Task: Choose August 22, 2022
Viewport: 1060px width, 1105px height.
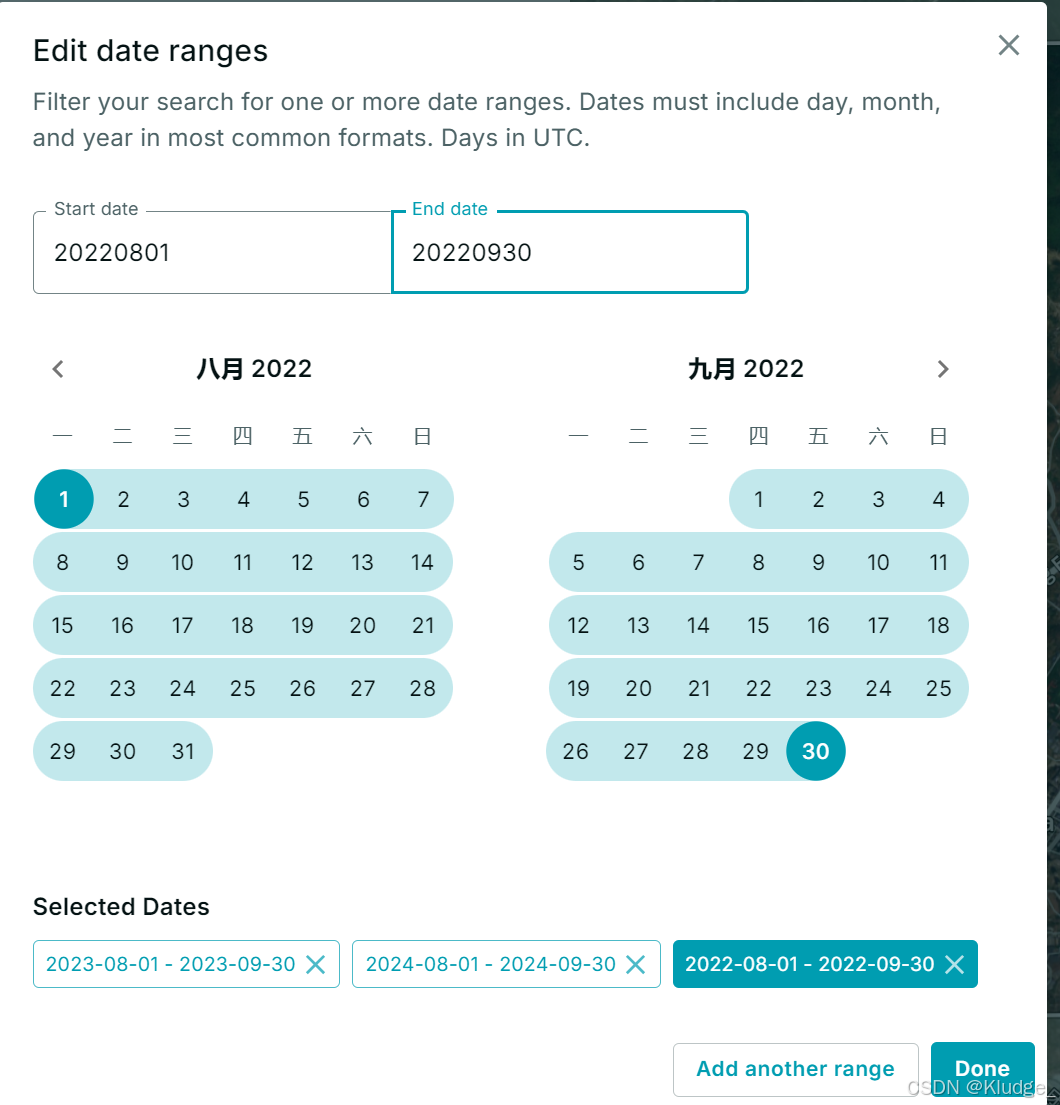Action: [63, 688]
